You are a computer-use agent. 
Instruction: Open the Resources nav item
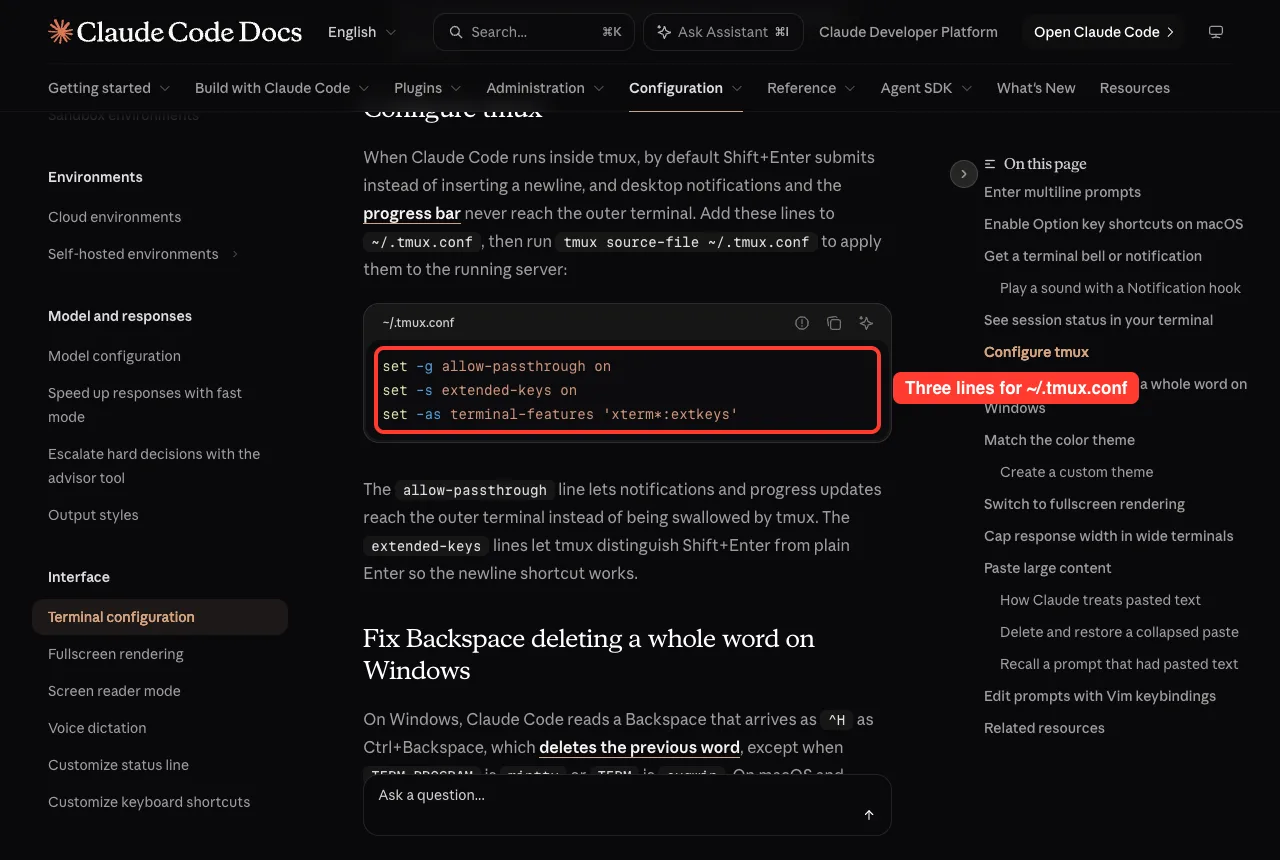coord(1135,88)
